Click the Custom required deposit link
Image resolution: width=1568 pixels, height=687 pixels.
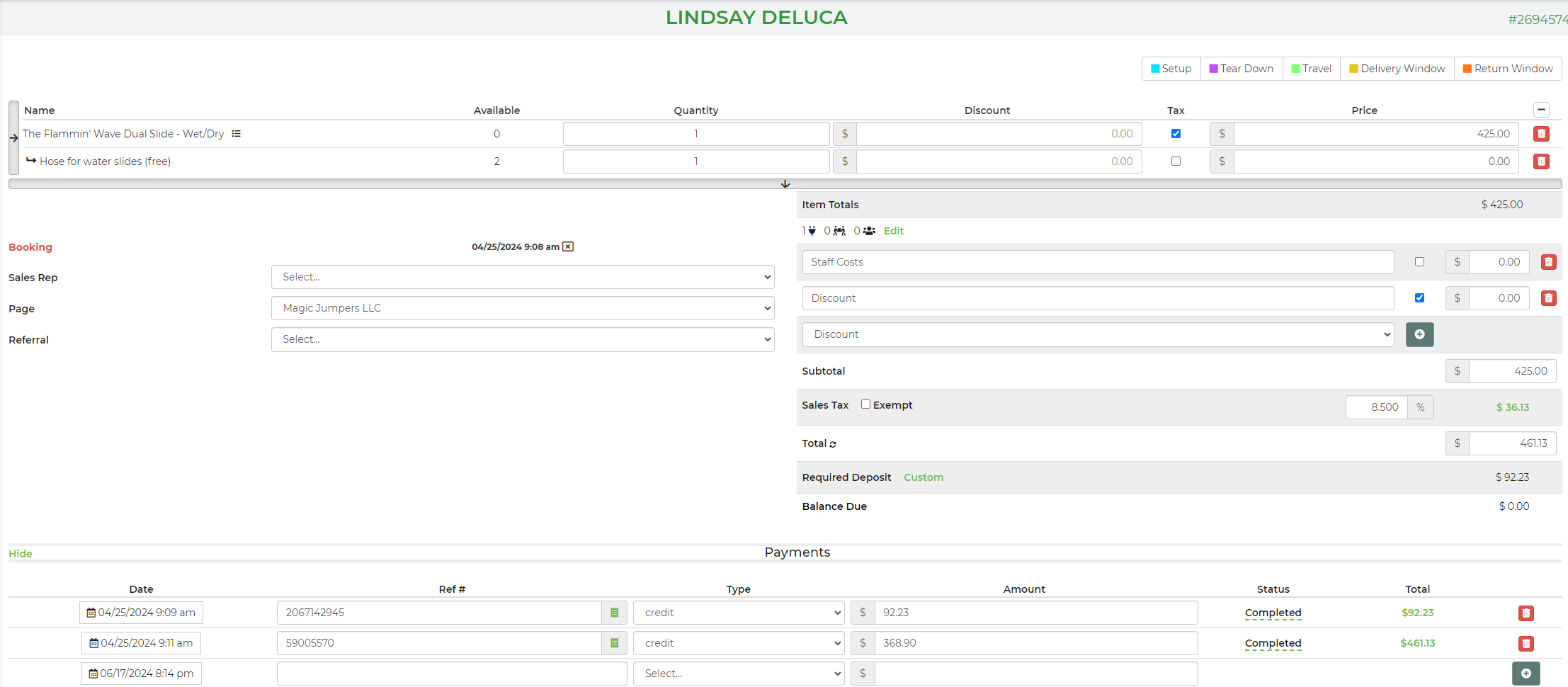(924, 477)
